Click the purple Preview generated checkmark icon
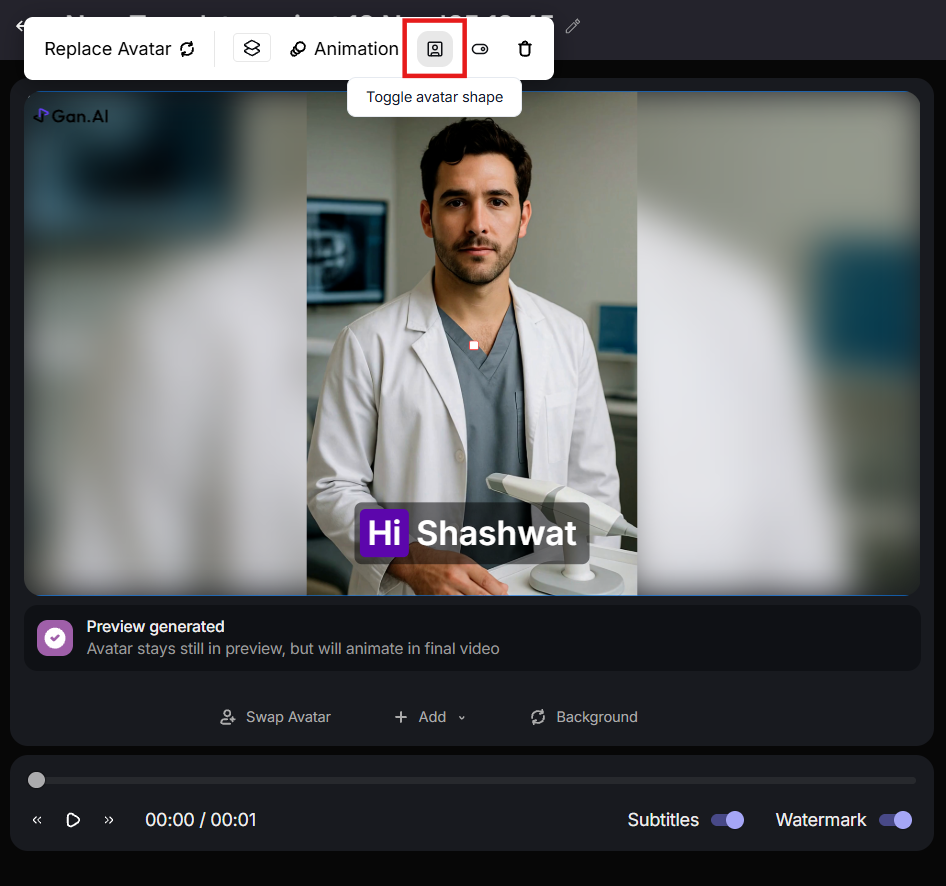946x886 pixels. point(55,638)
